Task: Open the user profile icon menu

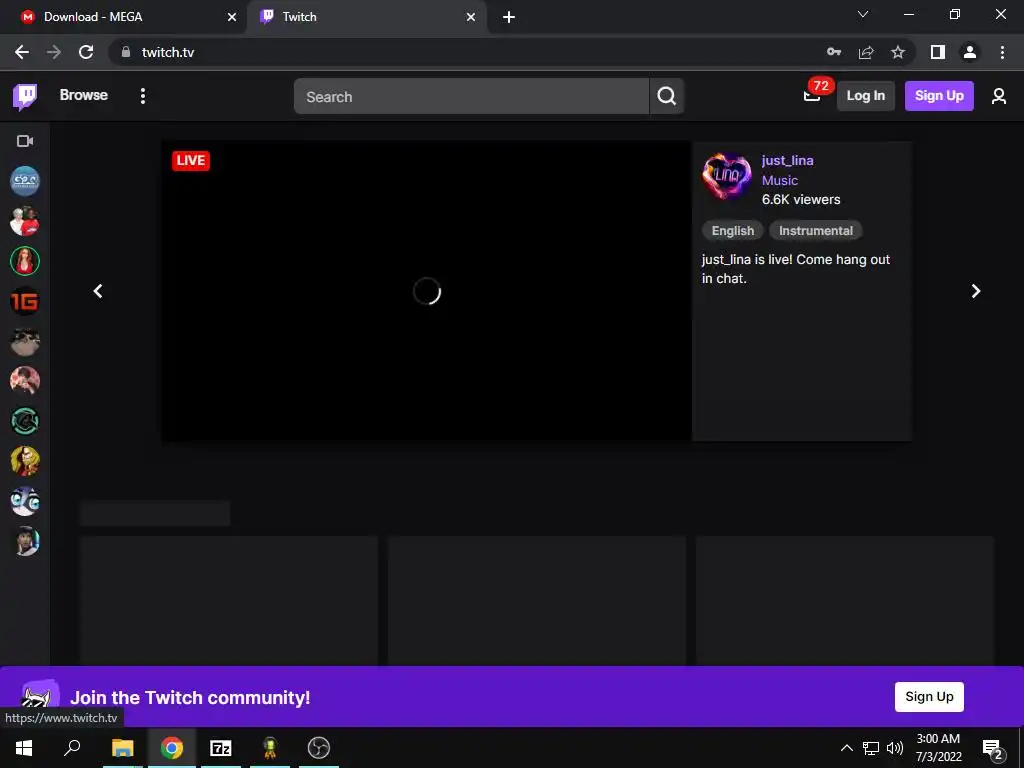Action: [x=999, y=96]
